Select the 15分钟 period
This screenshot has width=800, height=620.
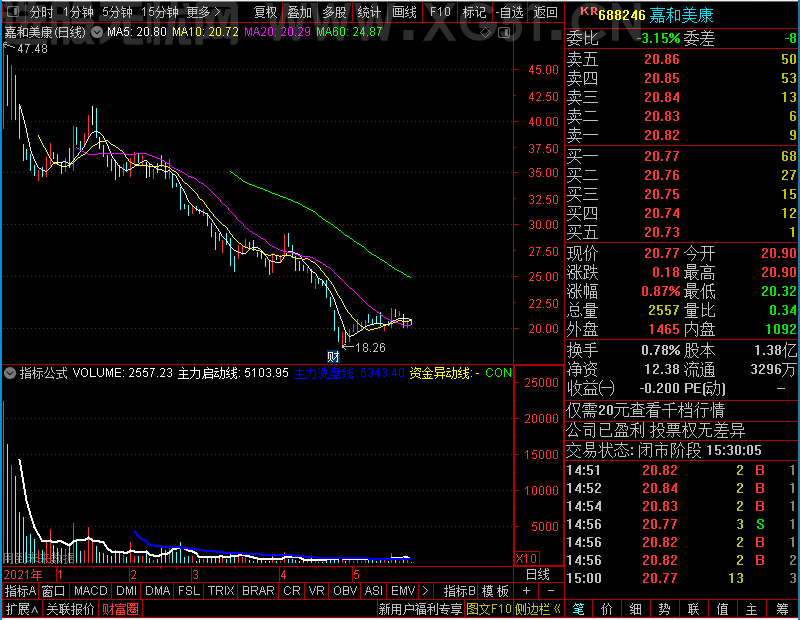160,12
